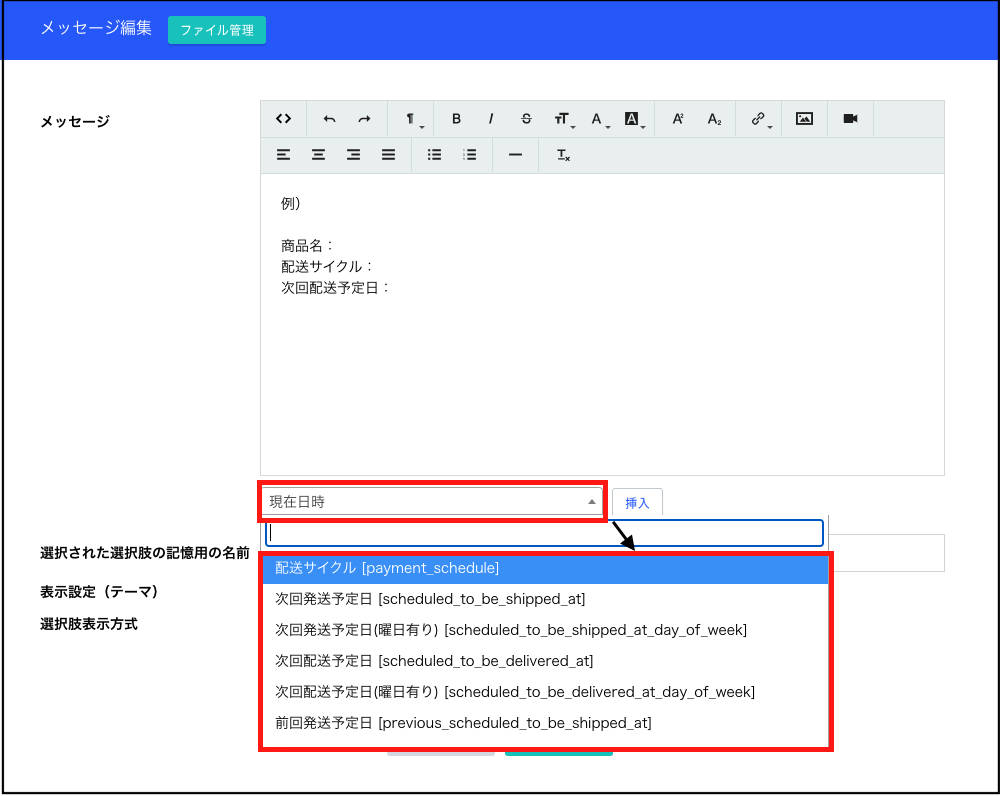This screenshot has height=796, width=1000.
Task: Insert a horizontal line
Action: [x=515, y=154]
